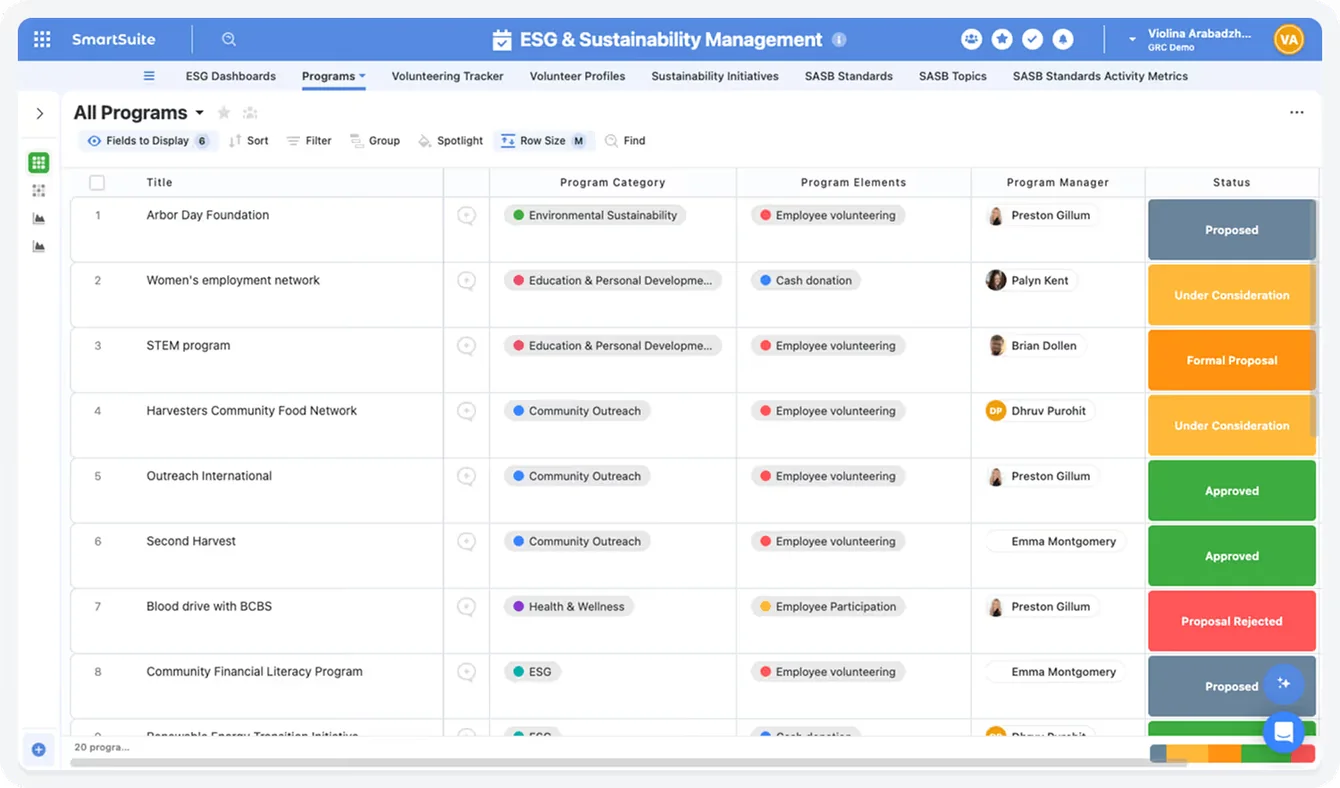Switch to the ESG Dashboards tab

coord(231,76)
